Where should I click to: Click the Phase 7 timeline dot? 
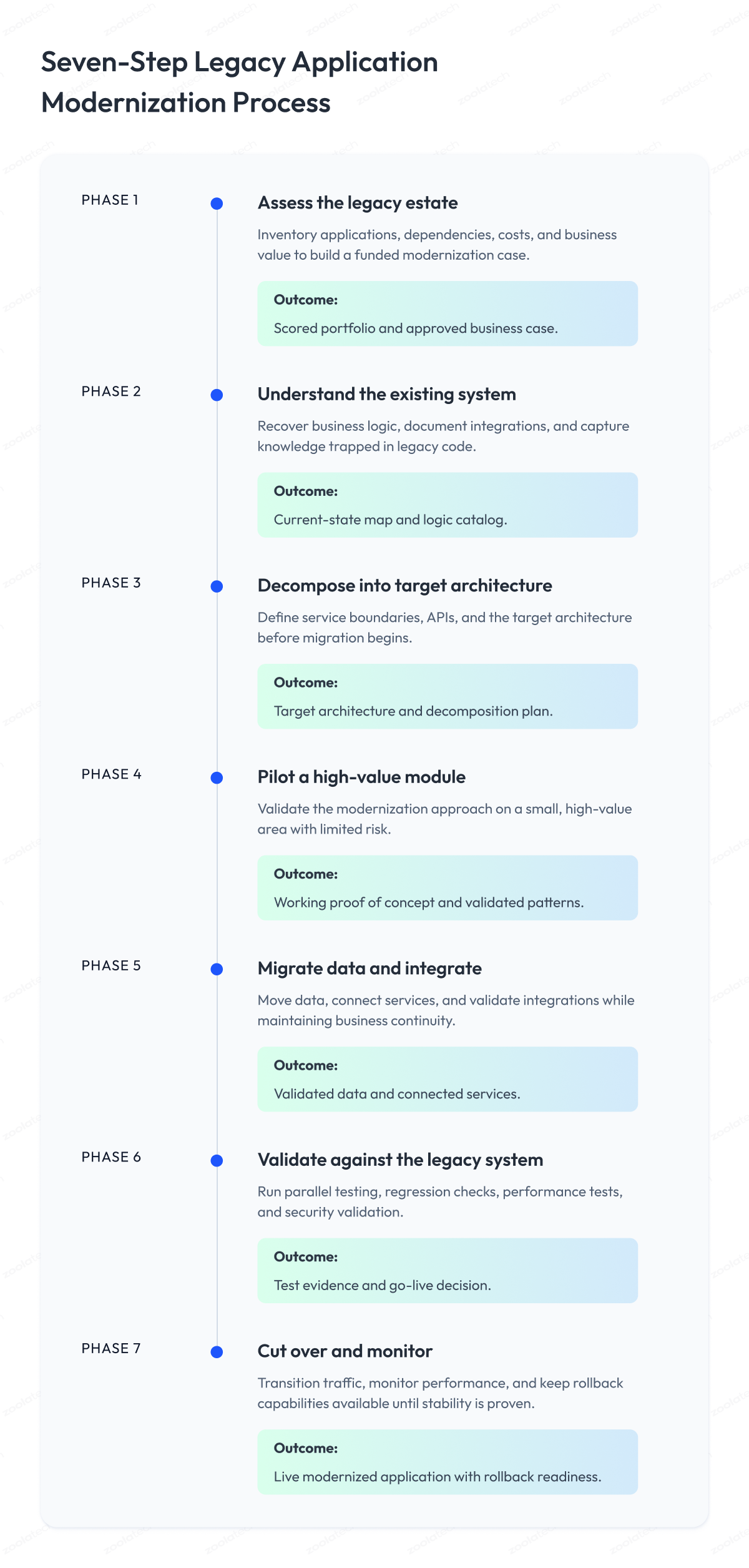coord(217,1353)
